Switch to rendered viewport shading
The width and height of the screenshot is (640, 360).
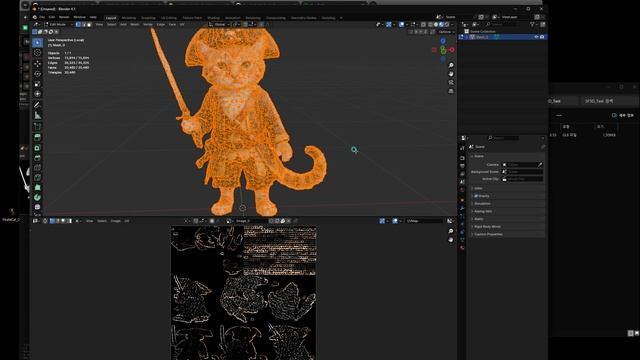coord(447,24)
